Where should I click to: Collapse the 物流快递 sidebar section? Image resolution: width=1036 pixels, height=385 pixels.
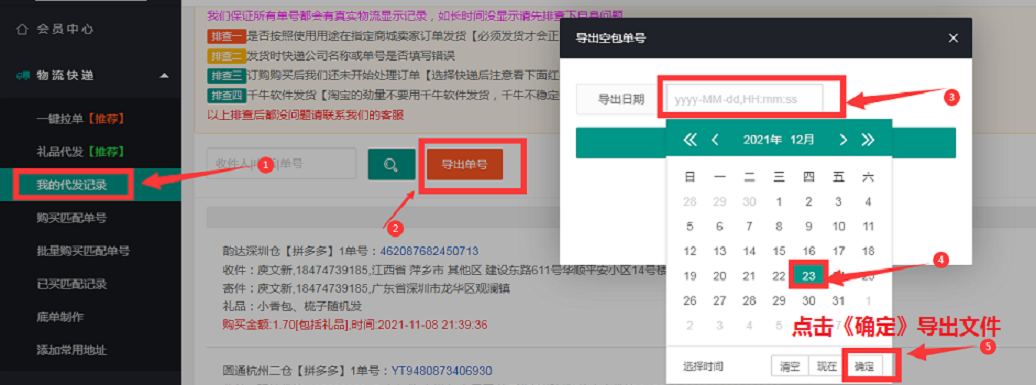pos(91,76)
